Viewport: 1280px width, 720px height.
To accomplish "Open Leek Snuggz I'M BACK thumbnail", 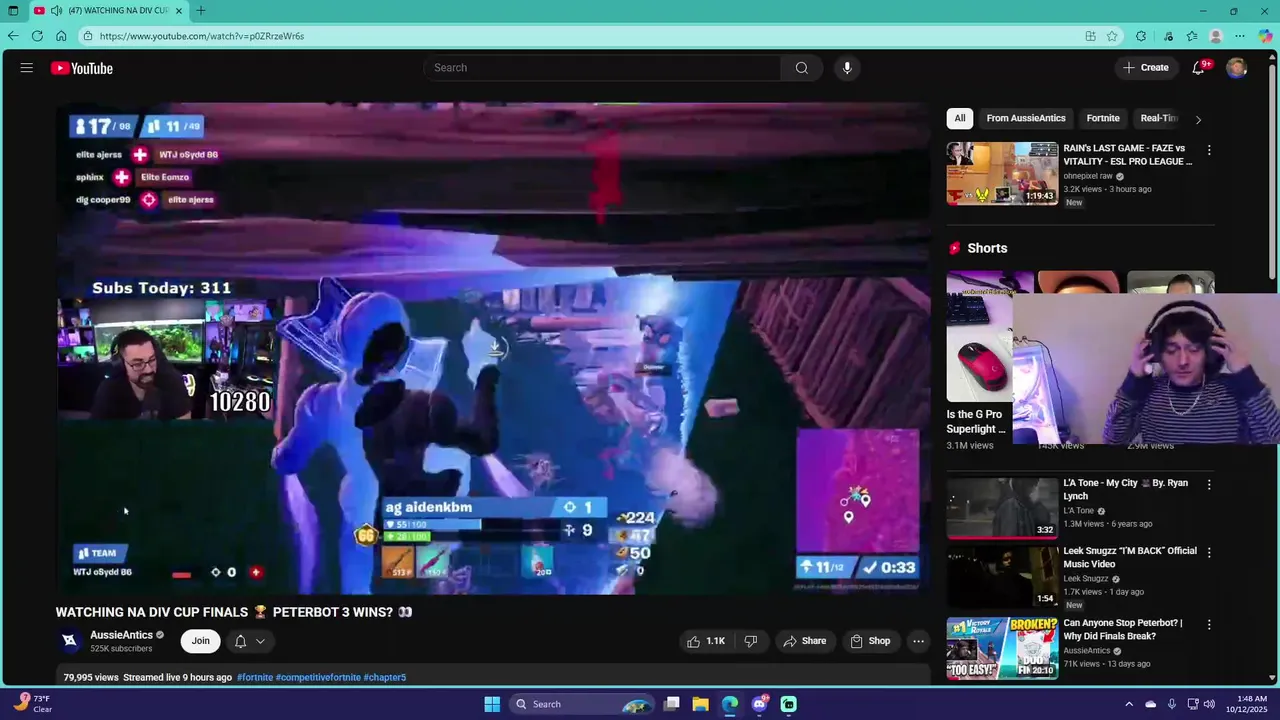I will point(1002,576).
